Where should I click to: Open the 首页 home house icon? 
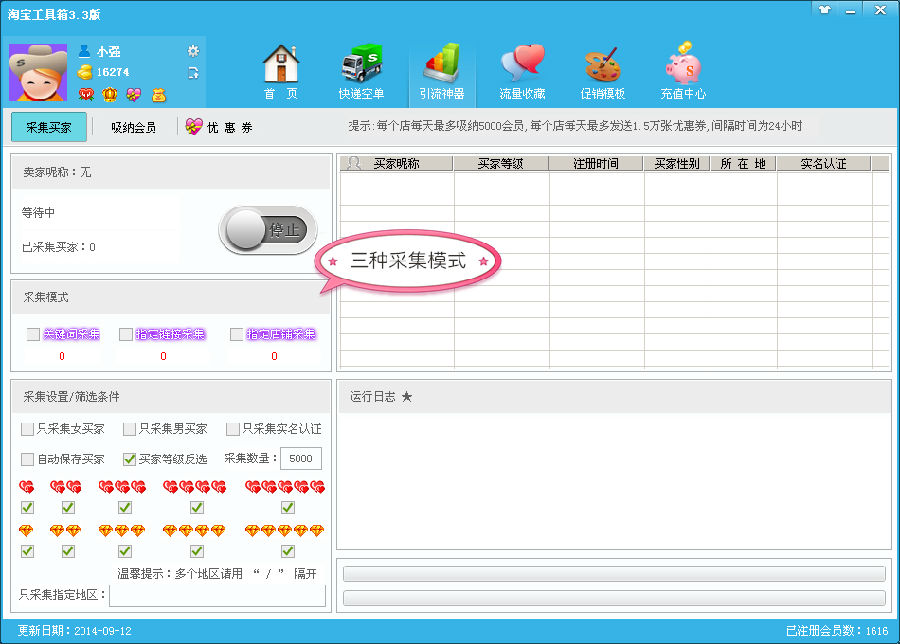[x=281, y=71]
